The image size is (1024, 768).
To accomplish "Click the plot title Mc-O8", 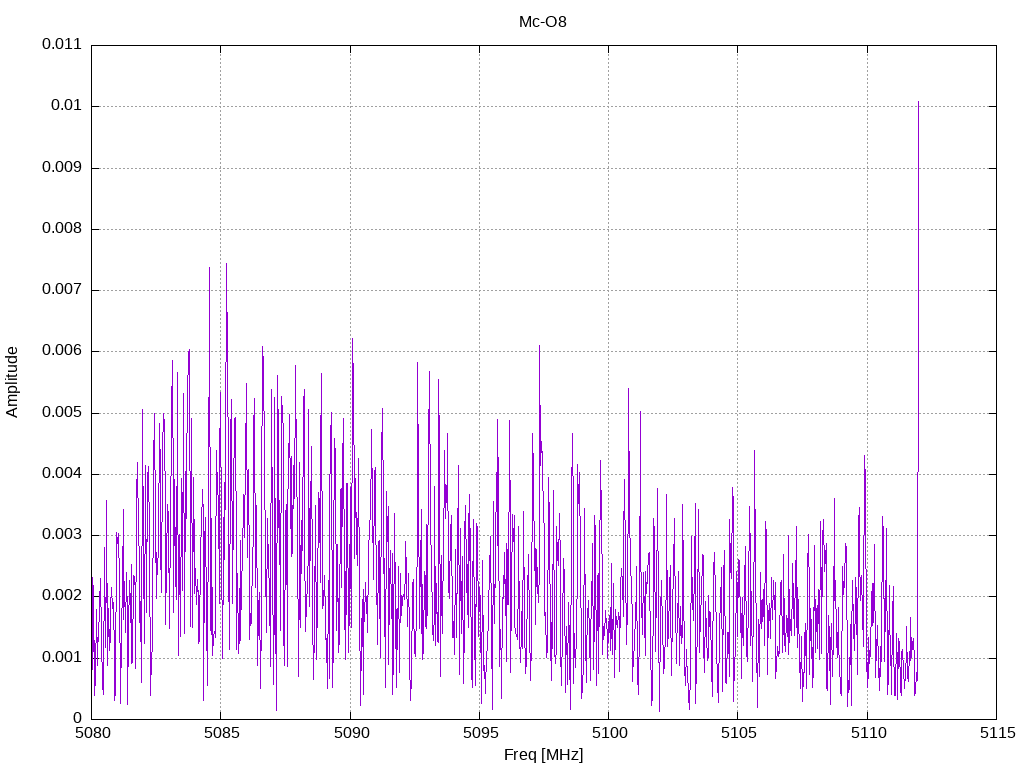I will 542,21.
